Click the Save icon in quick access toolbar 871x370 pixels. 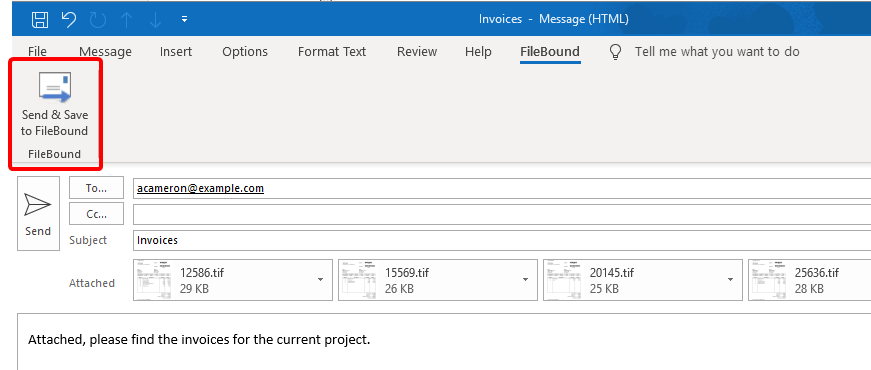click(40, 19)
